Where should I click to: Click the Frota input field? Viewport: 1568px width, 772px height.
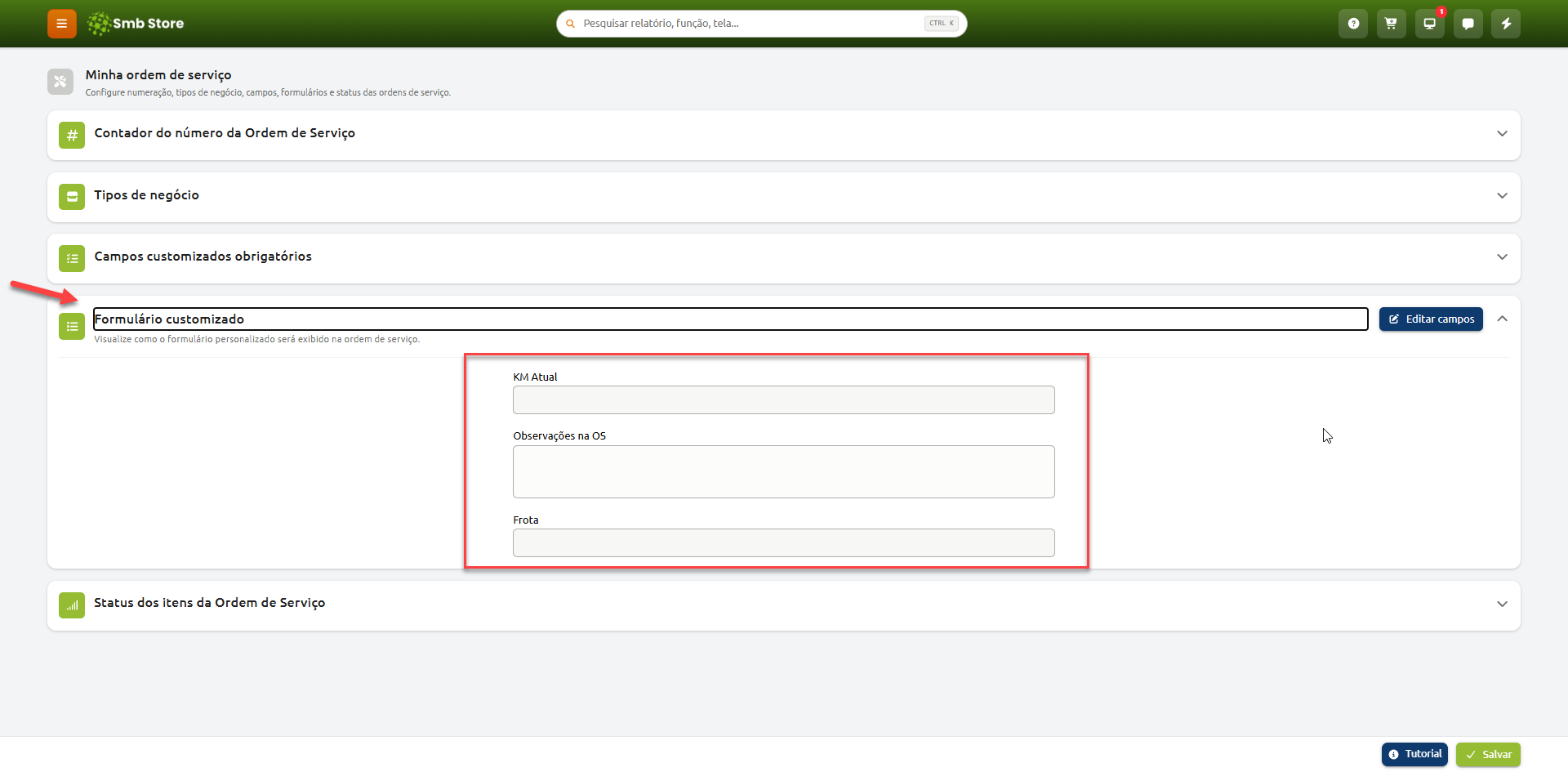pos(784,543)
